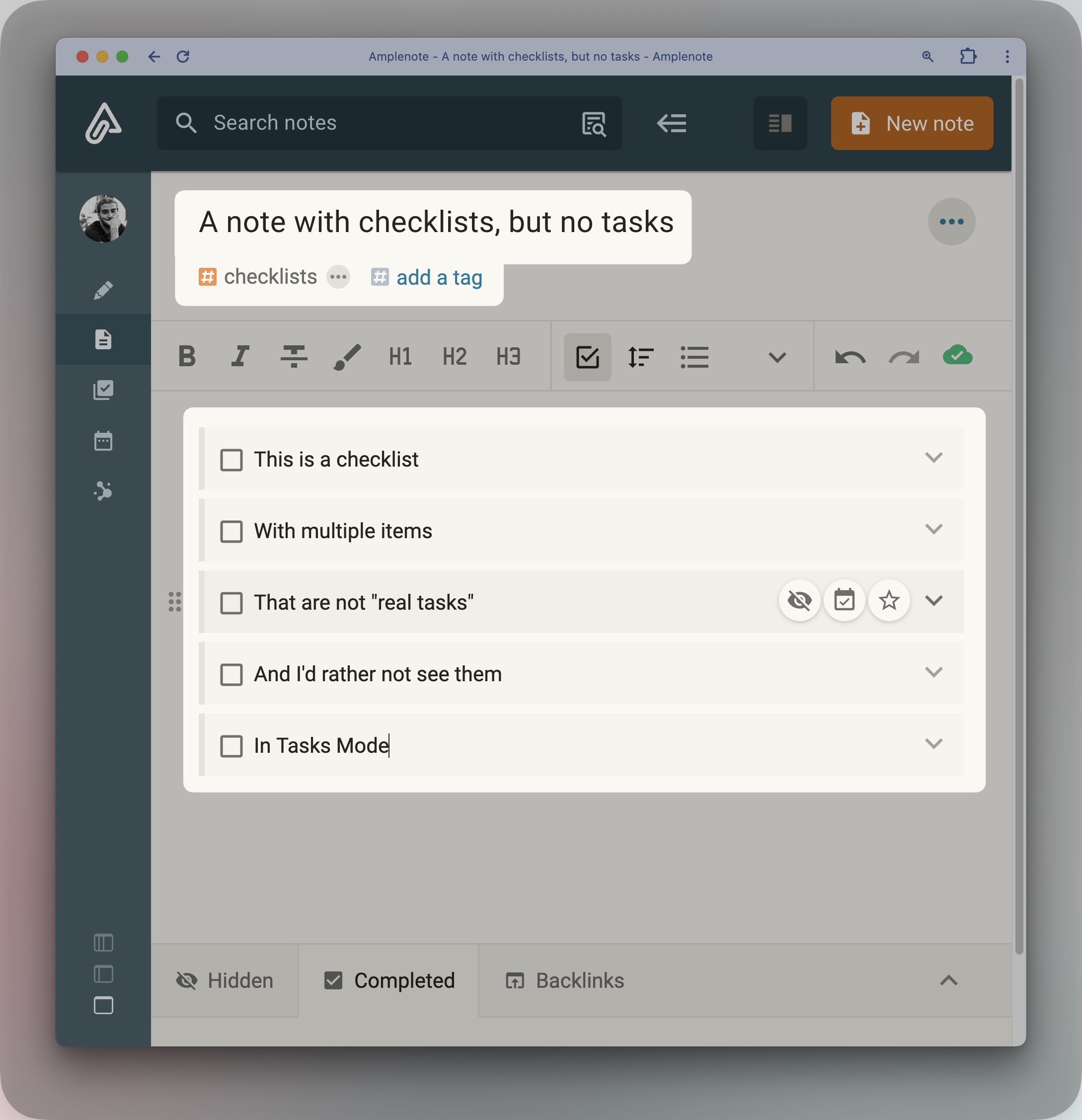Click the green cloud sync status icon
The image size is (1082, 1120).
pyautogui.click(x=957, y=355)
